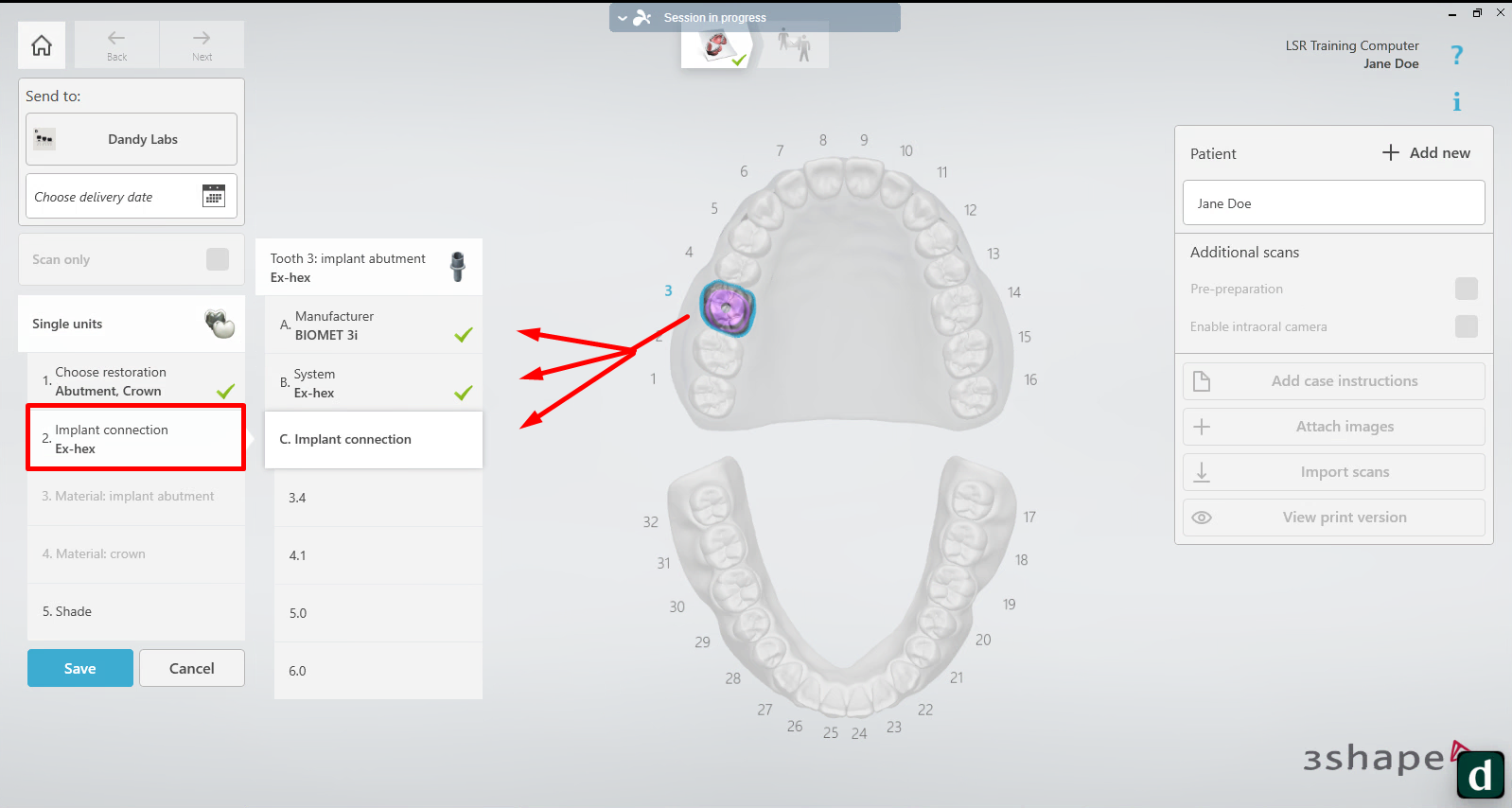Image resolution: width=1512 pixels, height=808 pixels.
Task: Open the info icon
Action: pyautogui.click(x=1456, y=101)
